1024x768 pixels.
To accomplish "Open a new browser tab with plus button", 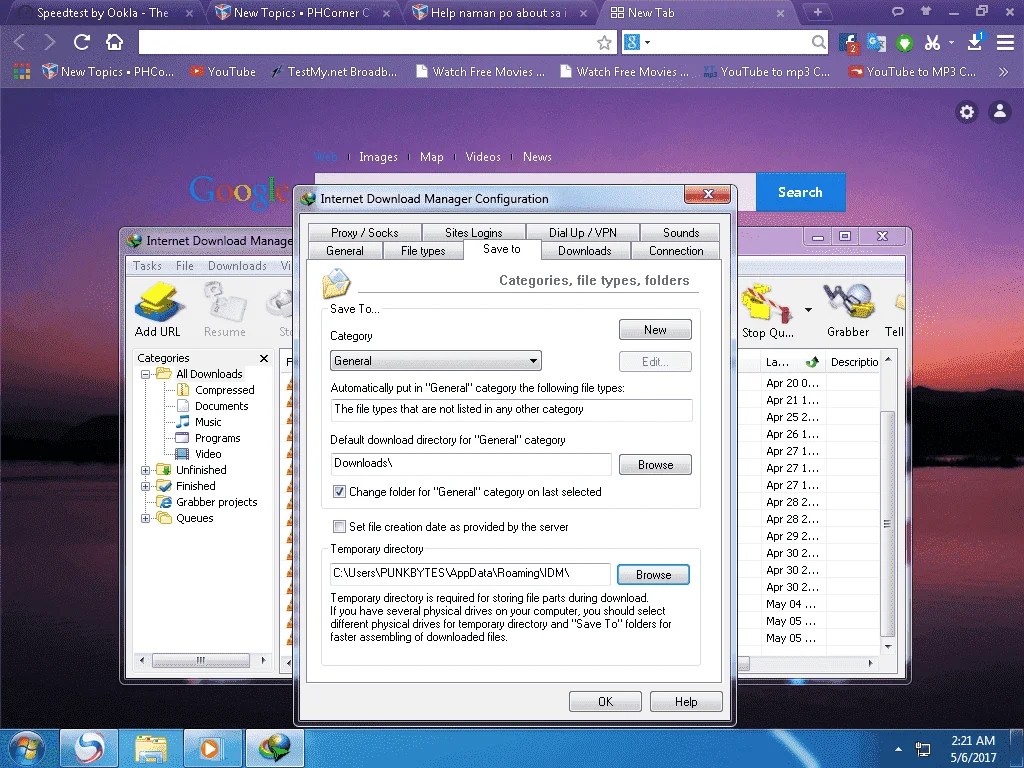I will pos(818,12).
